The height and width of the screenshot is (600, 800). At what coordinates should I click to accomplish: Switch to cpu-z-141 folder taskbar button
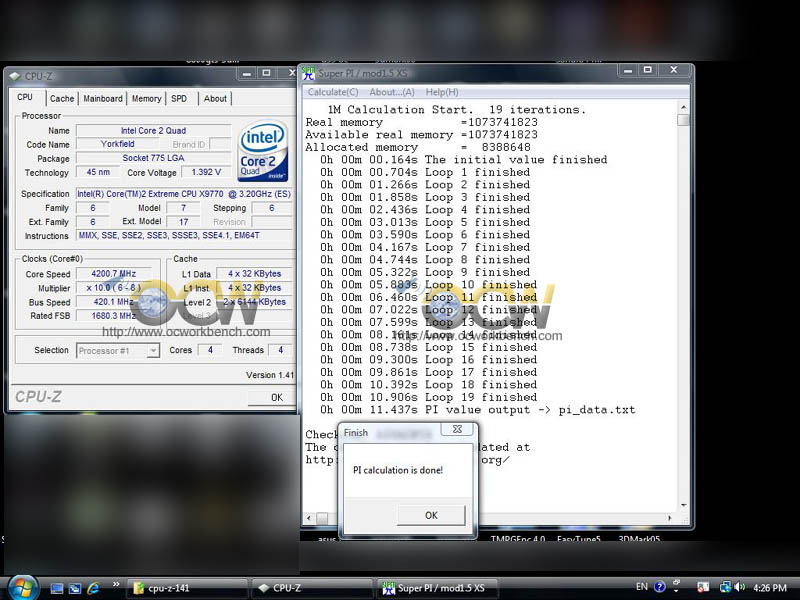point(187,588)
